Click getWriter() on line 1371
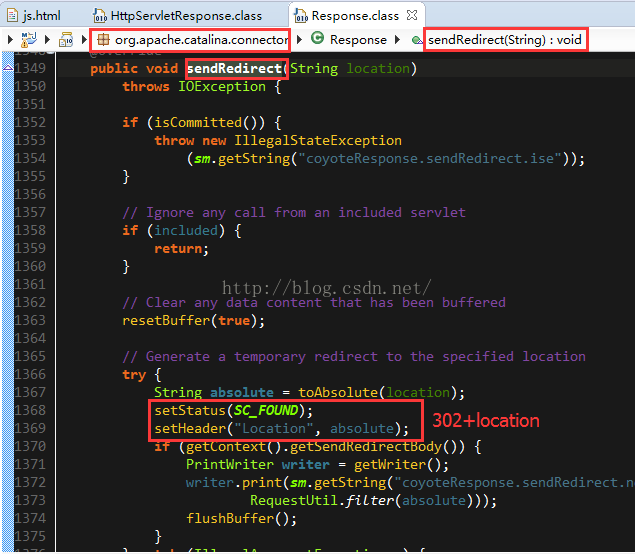 coord(397,465)
